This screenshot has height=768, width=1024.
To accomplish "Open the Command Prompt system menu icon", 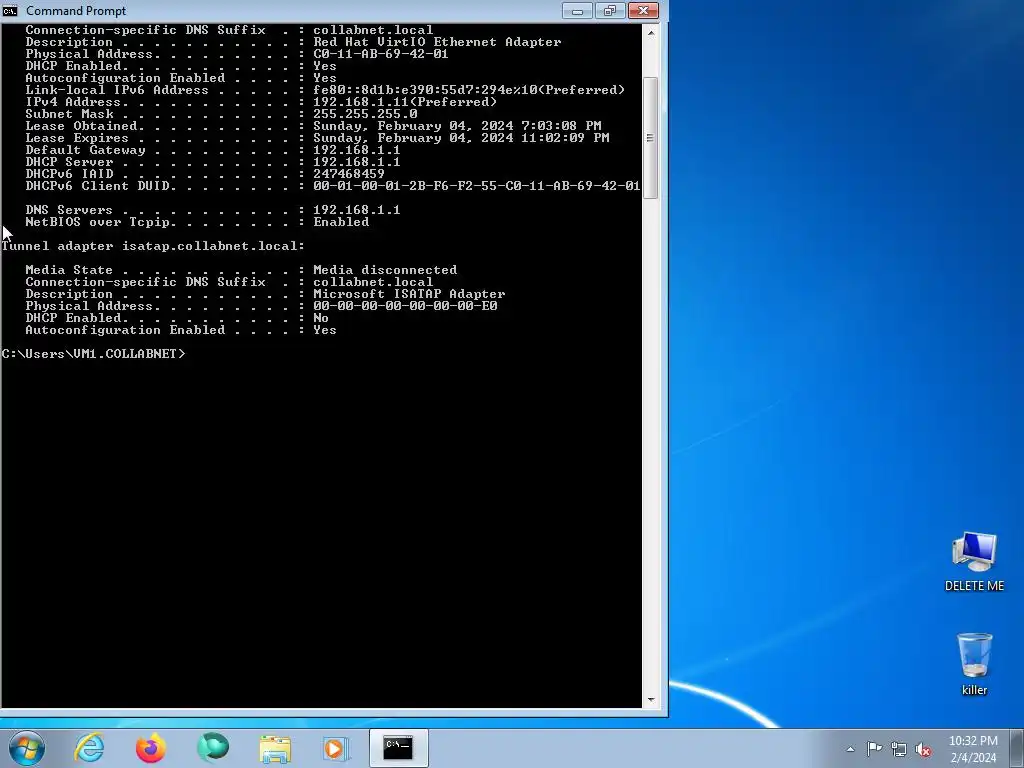I will click(x=10, y=10).
